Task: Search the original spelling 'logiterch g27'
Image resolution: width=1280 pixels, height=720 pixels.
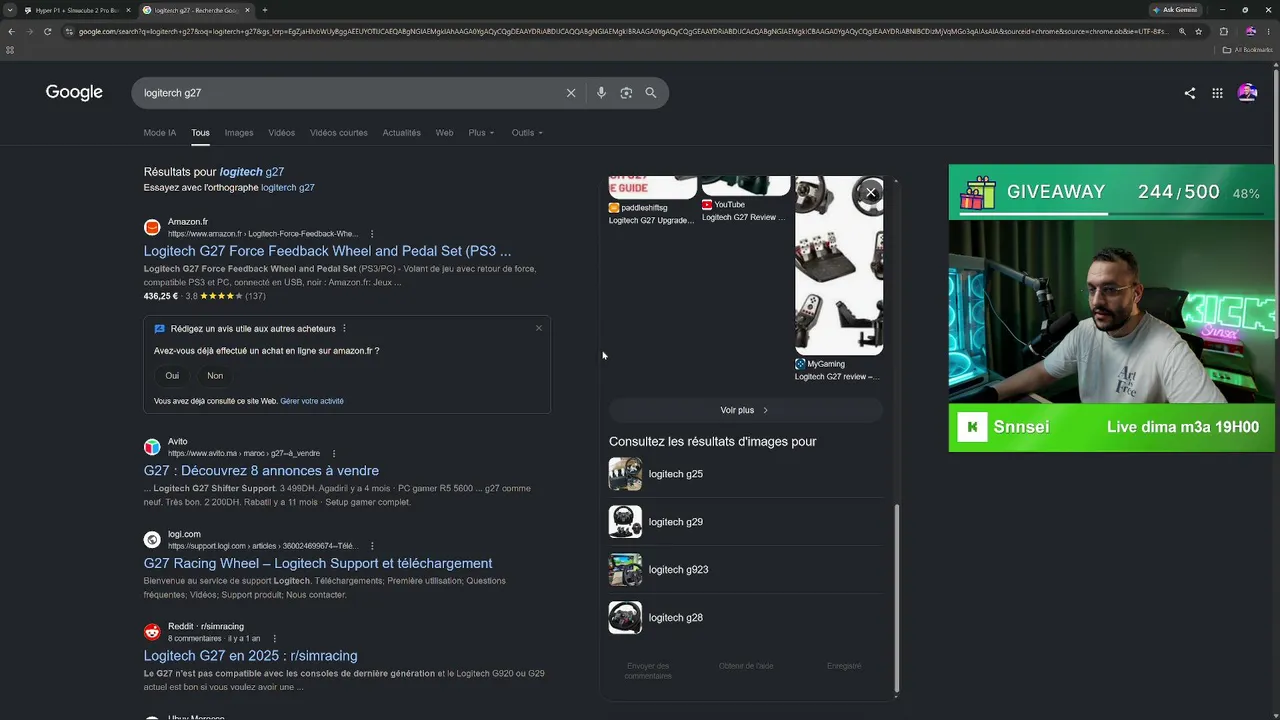Action: pos(288,188)
